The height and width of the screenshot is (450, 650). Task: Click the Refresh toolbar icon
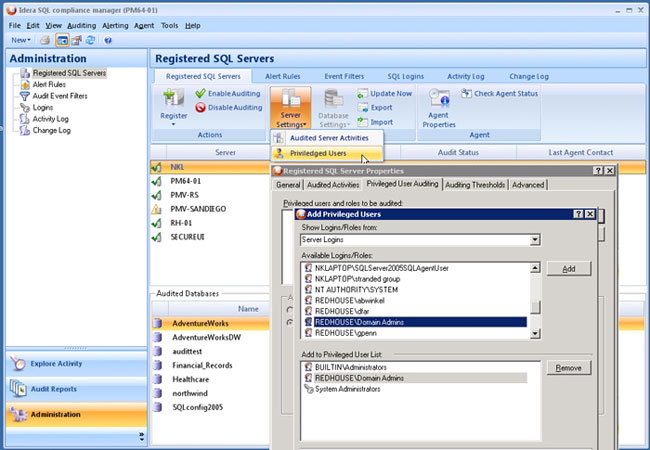pyautogui.click(x=90, y=40)
